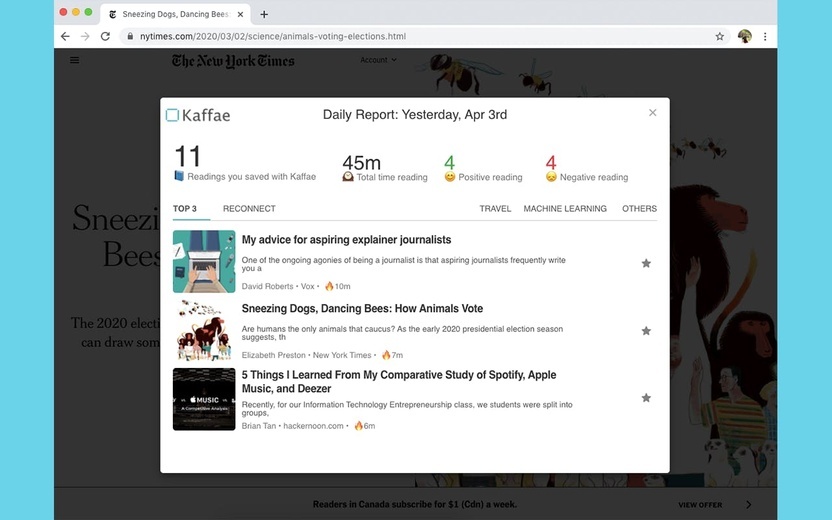
Task: Star the explainer journalists article
Action: pyautogui.click(x=646, y=263)
